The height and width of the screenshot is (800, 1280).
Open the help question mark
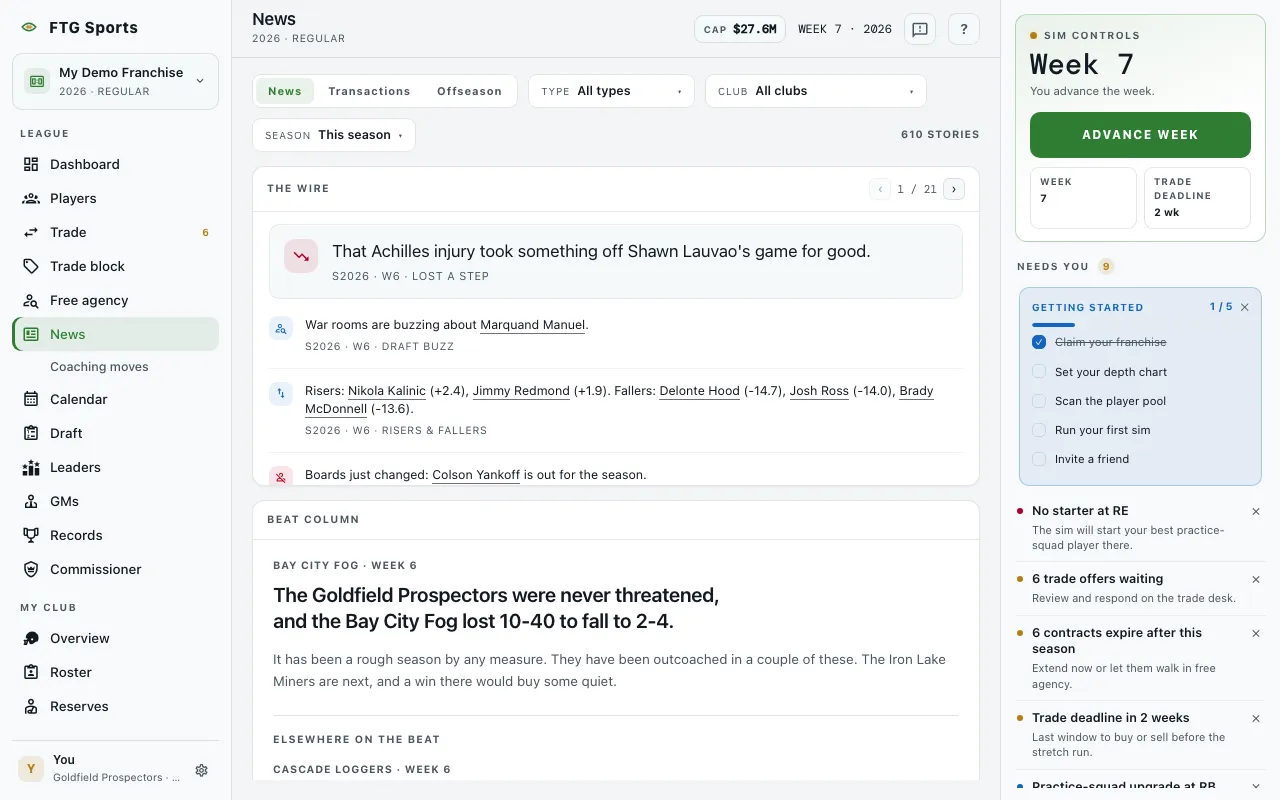click(x=964, y=29)
